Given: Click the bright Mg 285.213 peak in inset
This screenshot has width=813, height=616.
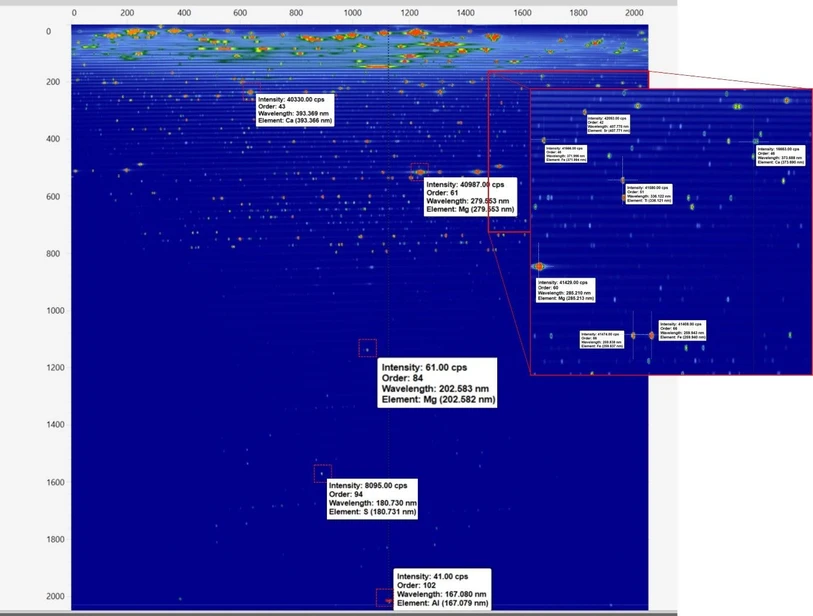Looking at the screenshot, I should point(540,266).
